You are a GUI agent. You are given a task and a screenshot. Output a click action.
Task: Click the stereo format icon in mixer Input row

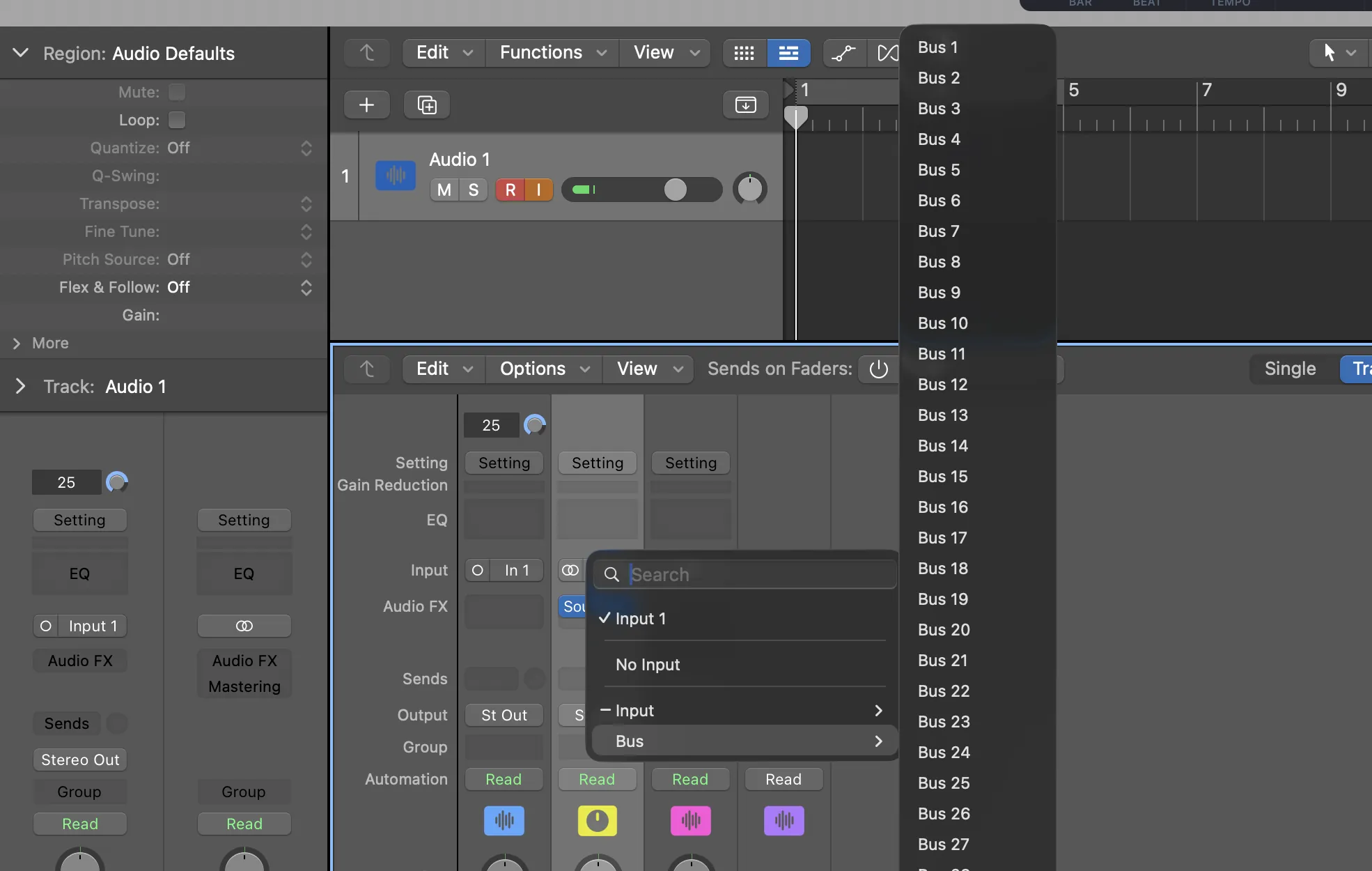click(570, 570)
